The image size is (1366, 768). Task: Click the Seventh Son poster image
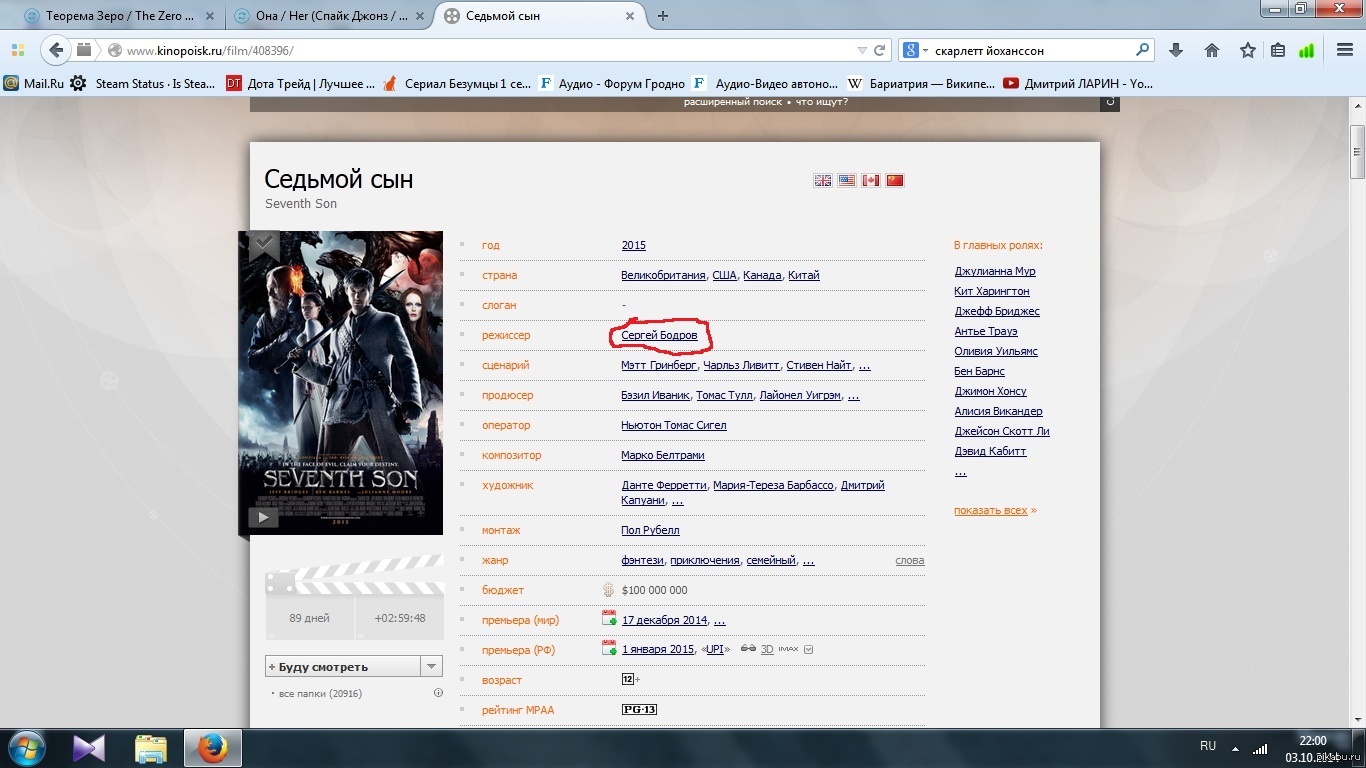(340, 383)
